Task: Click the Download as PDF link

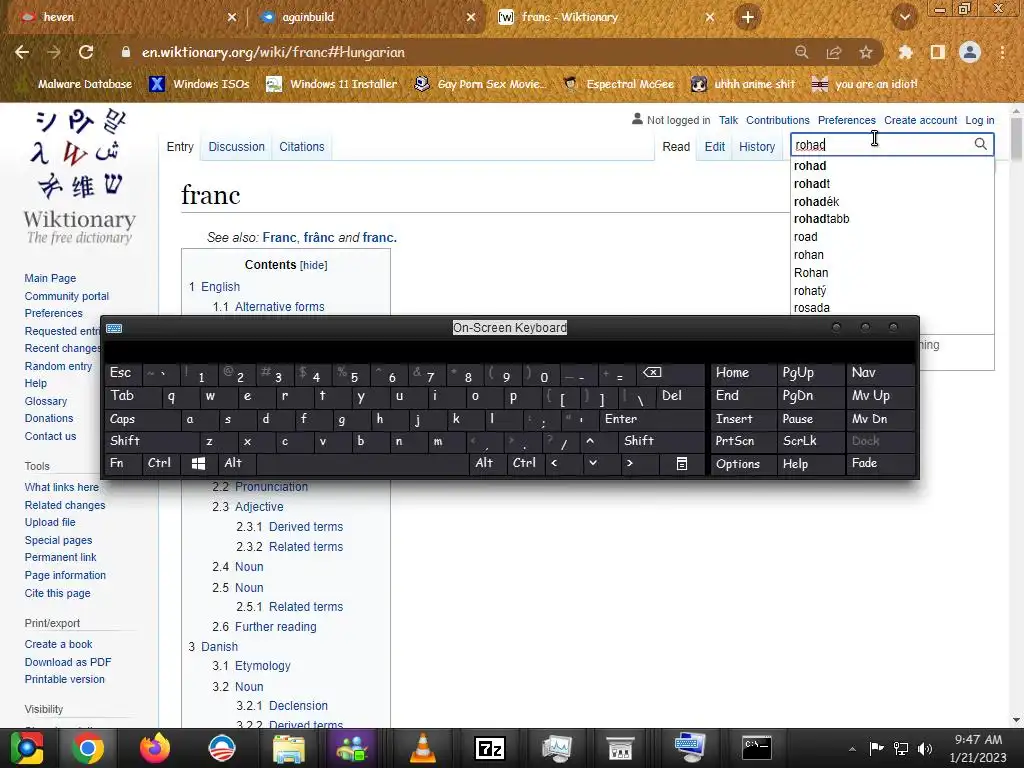Action: [x=68, y=662]
